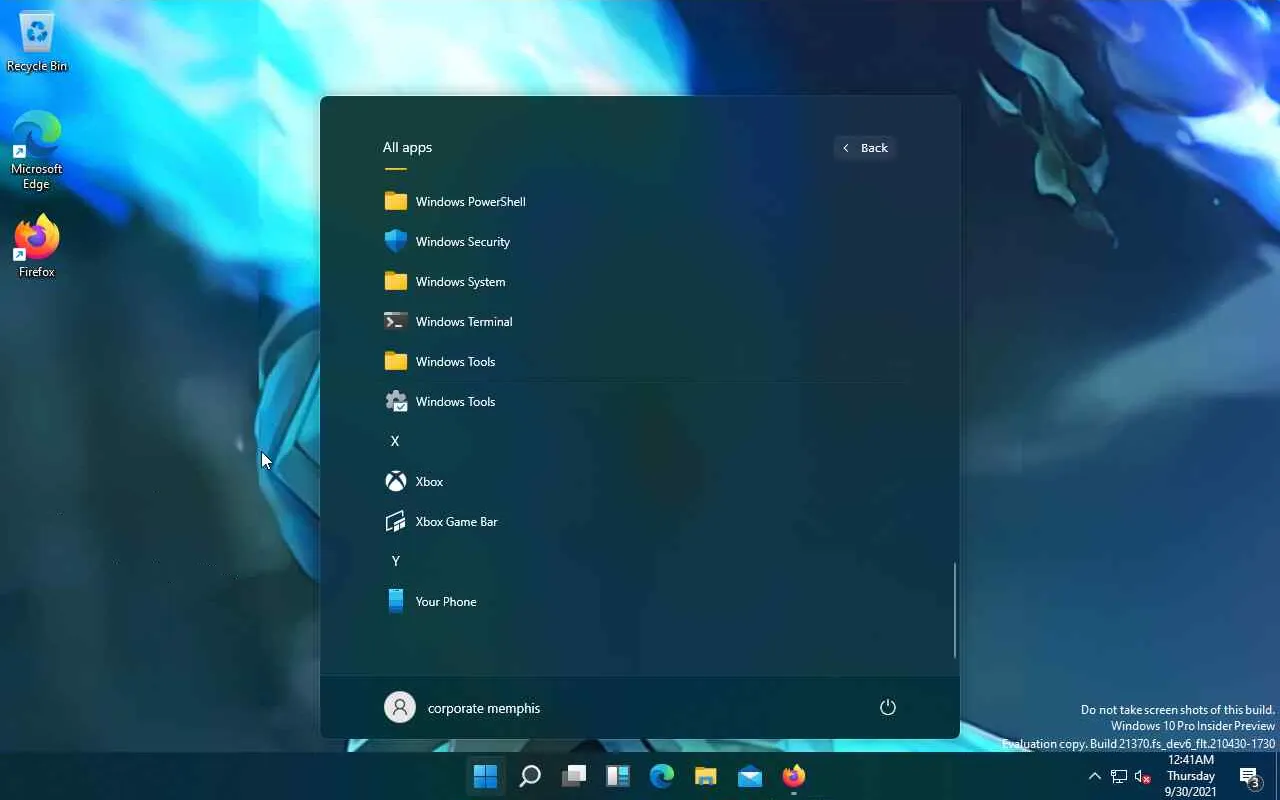Go back using the Back button
The image size is (1280, 800).
(865, 148)
